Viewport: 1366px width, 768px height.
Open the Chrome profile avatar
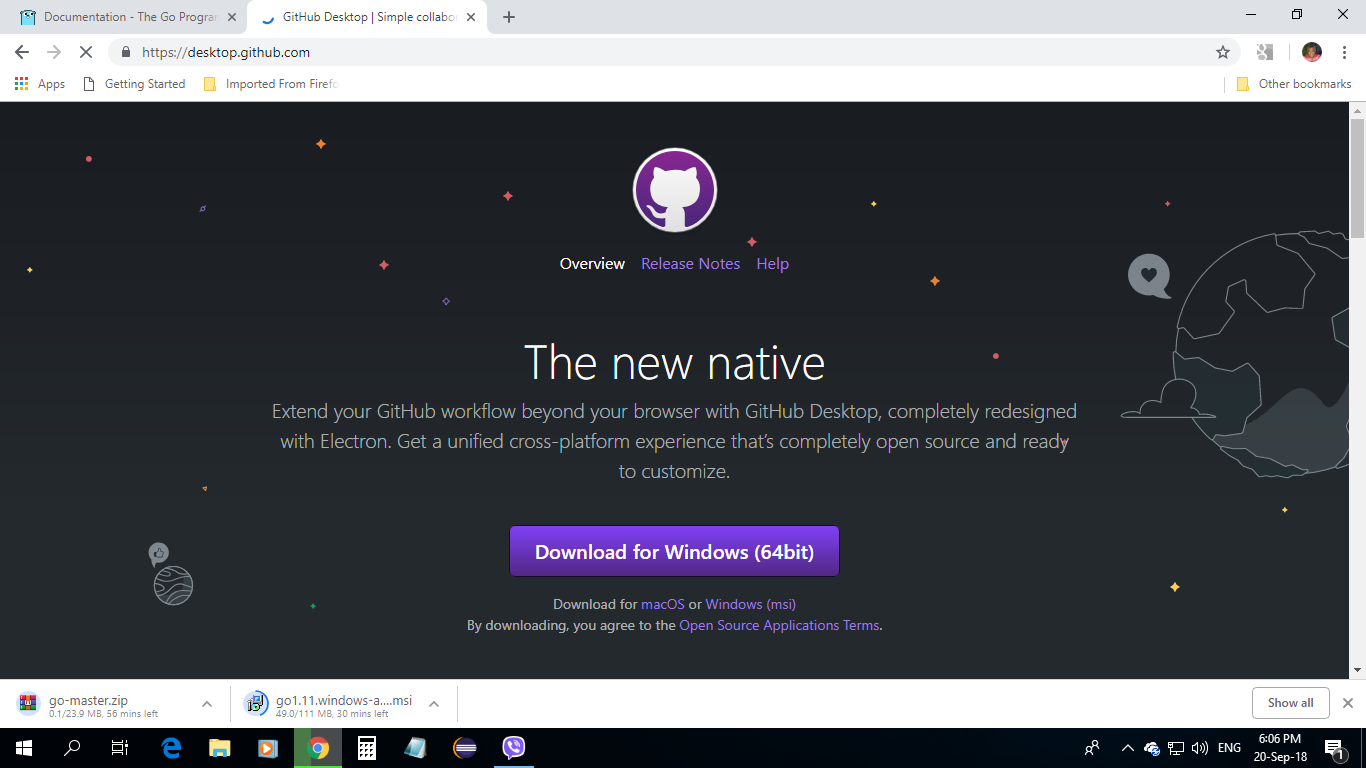(1312, 52)
